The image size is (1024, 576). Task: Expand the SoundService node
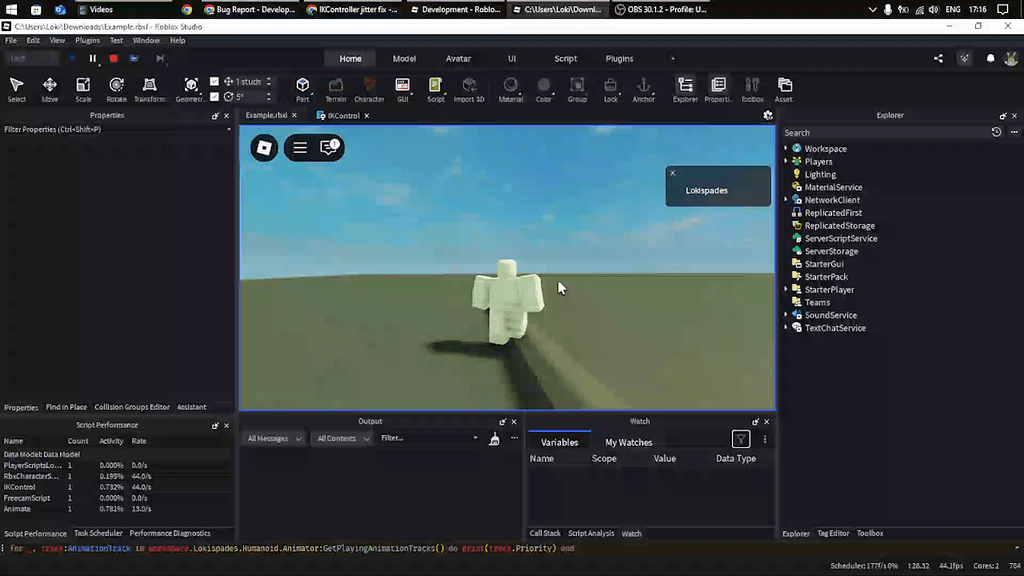[x=786, y=315]
